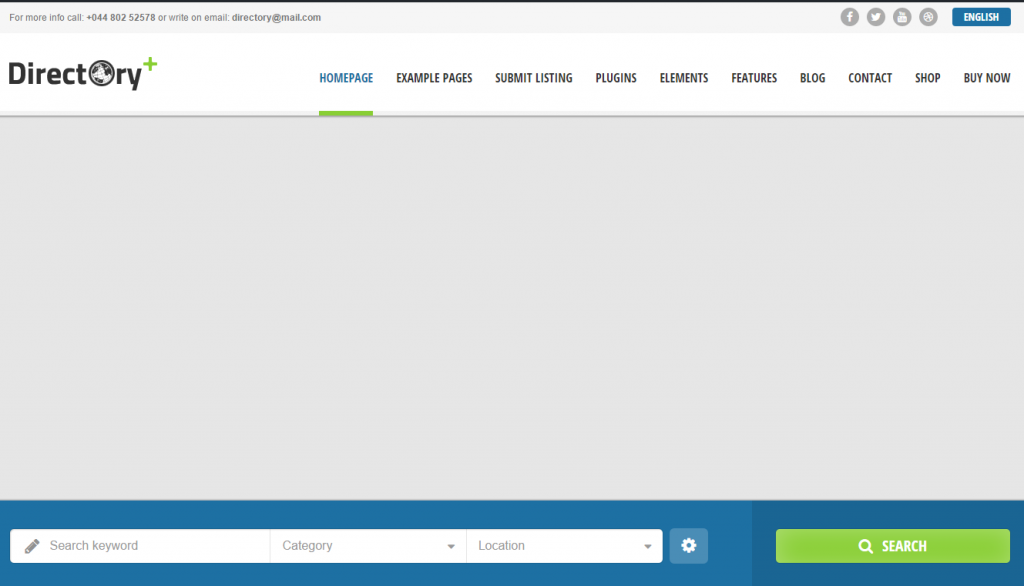The image size is (1024, 586).
Task: Open the Twitter social icon
Action: coord(876,17)
